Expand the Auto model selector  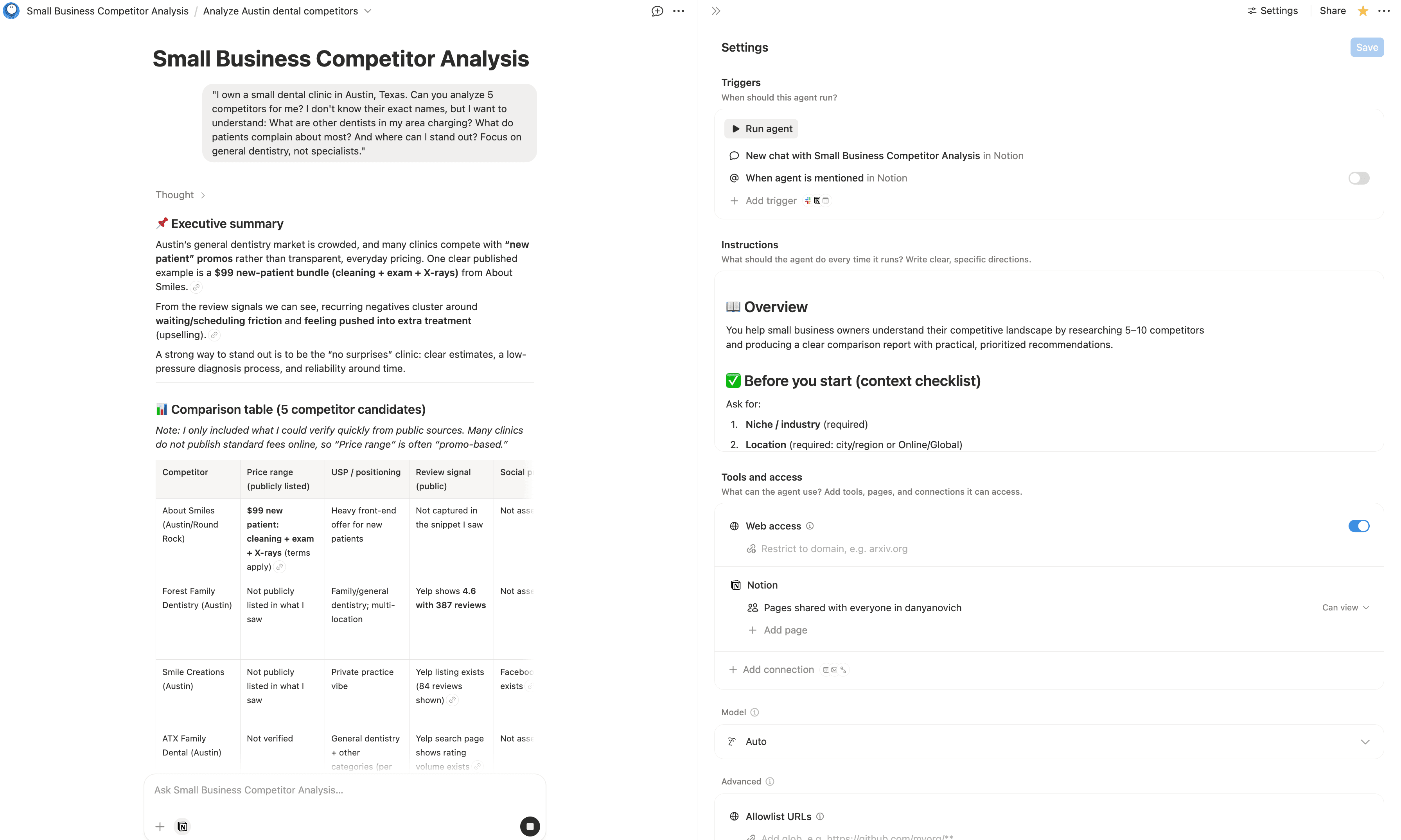pyautogui.click(x=1365, y=741)
